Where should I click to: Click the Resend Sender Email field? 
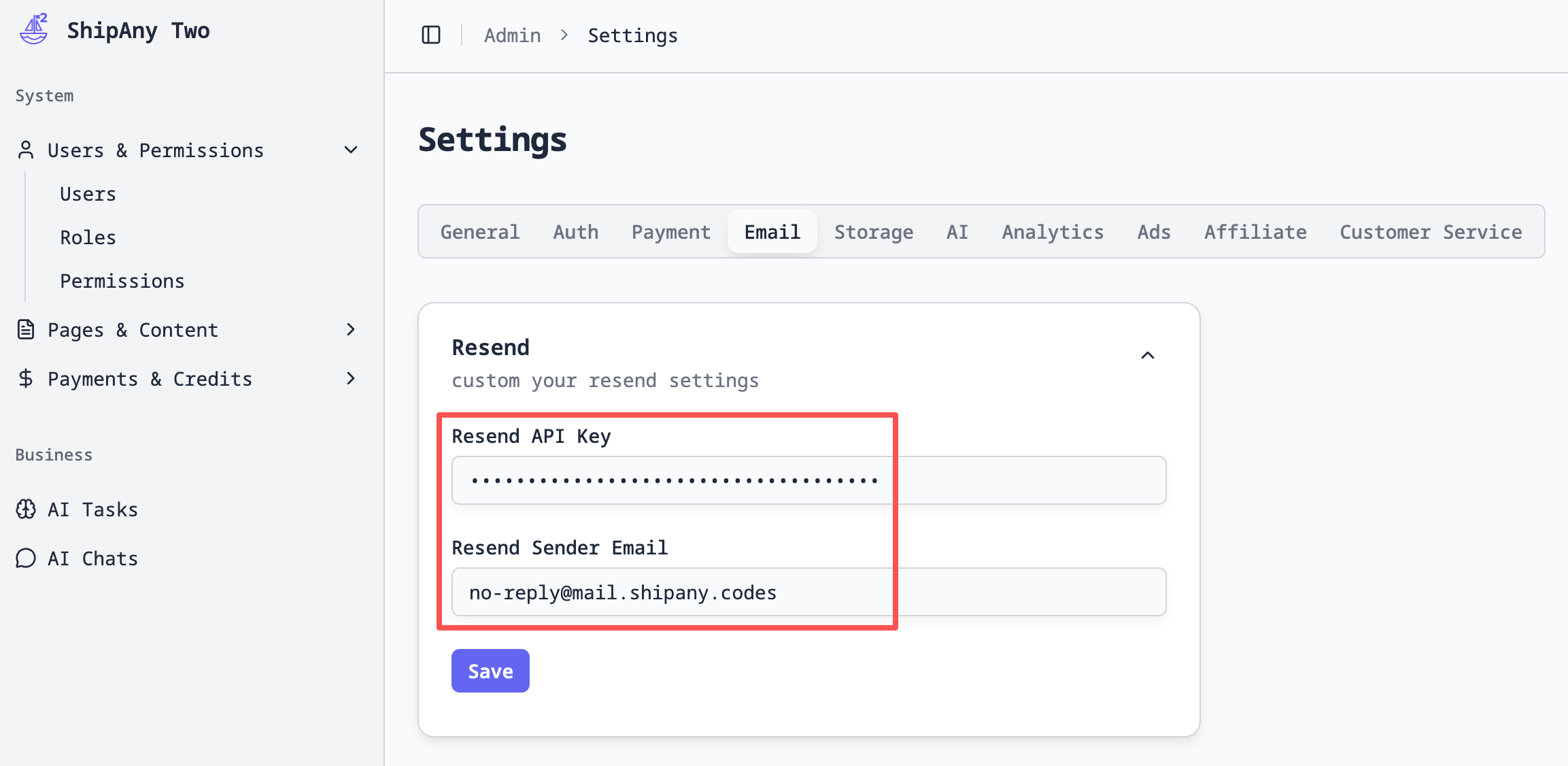(808, 592)
